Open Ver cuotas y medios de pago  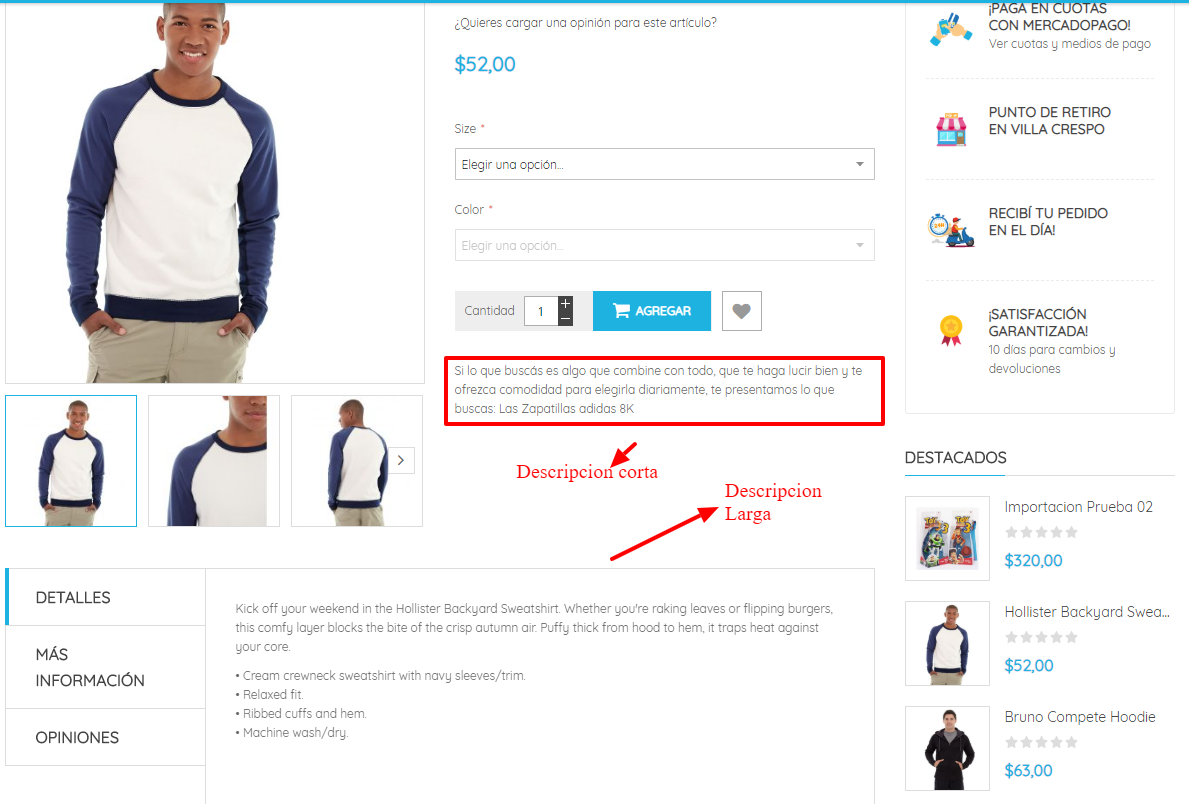click(1069, 44)
